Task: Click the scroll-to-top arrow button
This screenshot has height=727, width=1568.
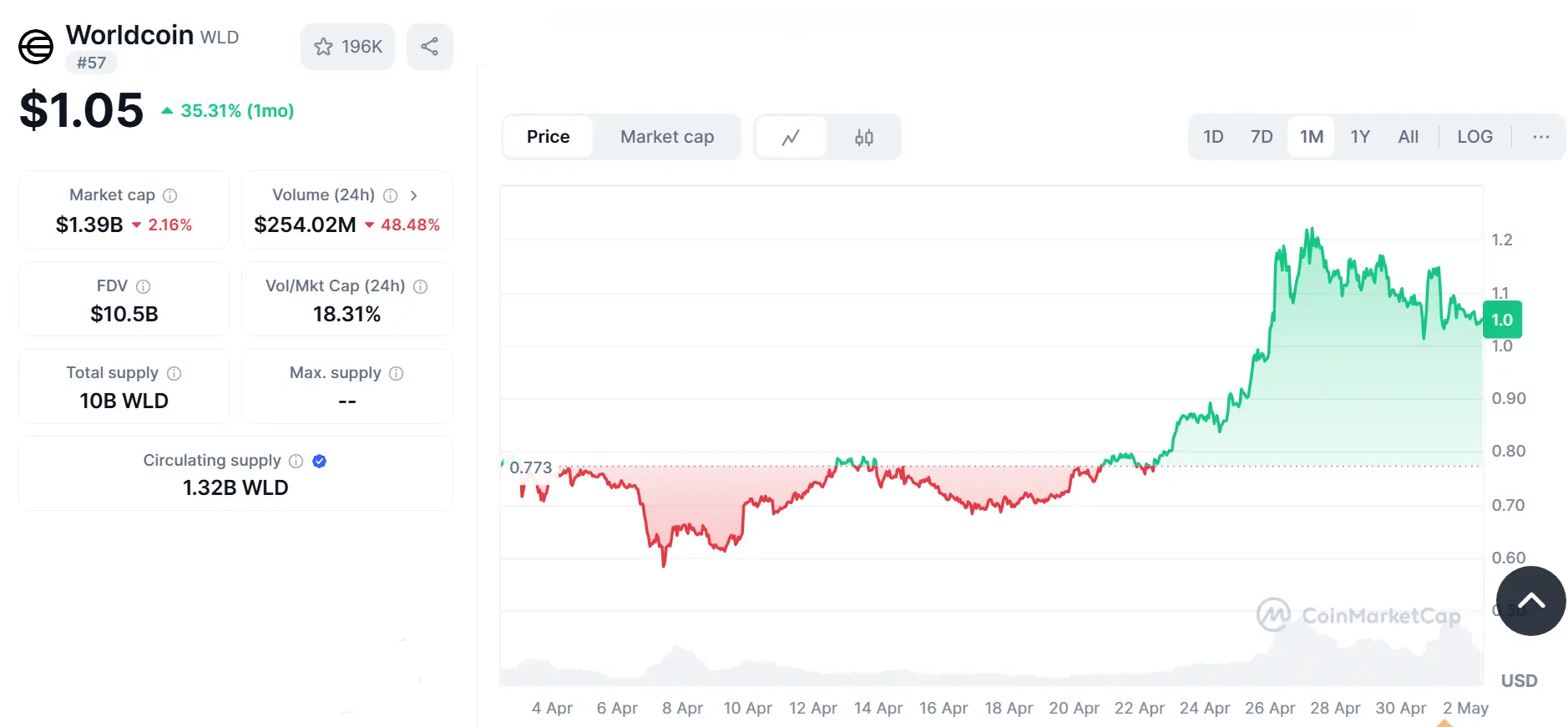Action: [x=1531, y=601]
